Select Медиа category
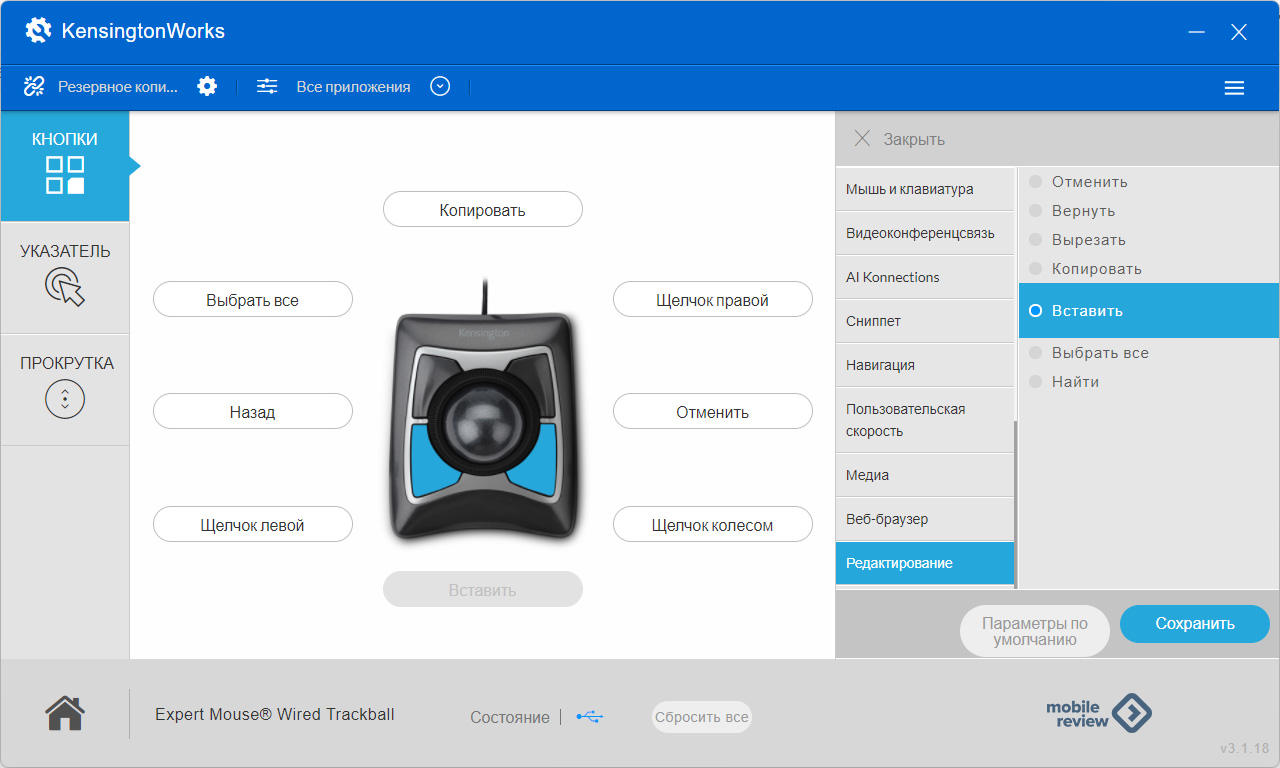Image resolution: width=1280 pixels, height=768 pixels. [x=925, y=475]
